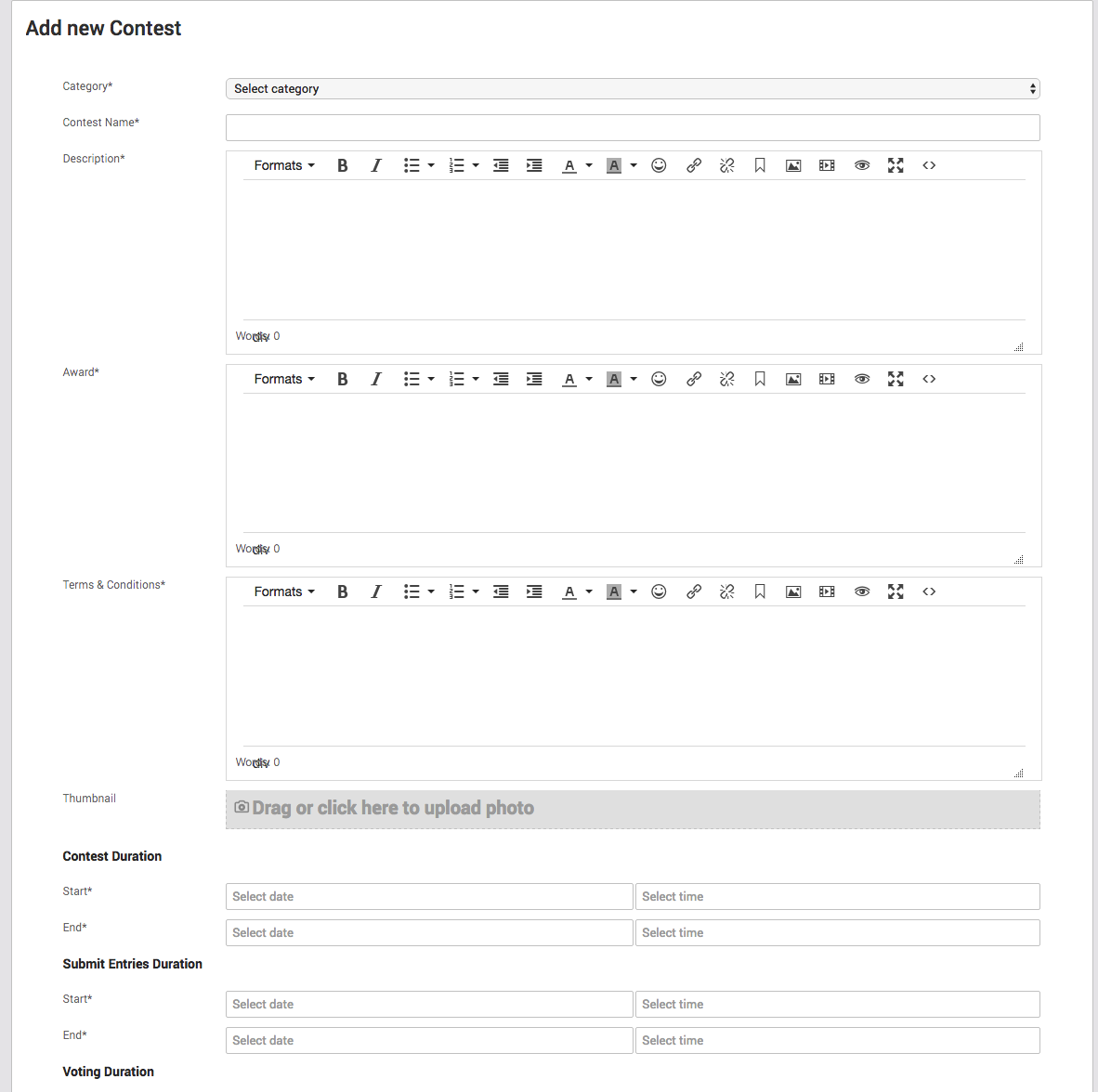1098x1092 pixels.
Task: View source code of the Award editor
Action: click(929, 379)
